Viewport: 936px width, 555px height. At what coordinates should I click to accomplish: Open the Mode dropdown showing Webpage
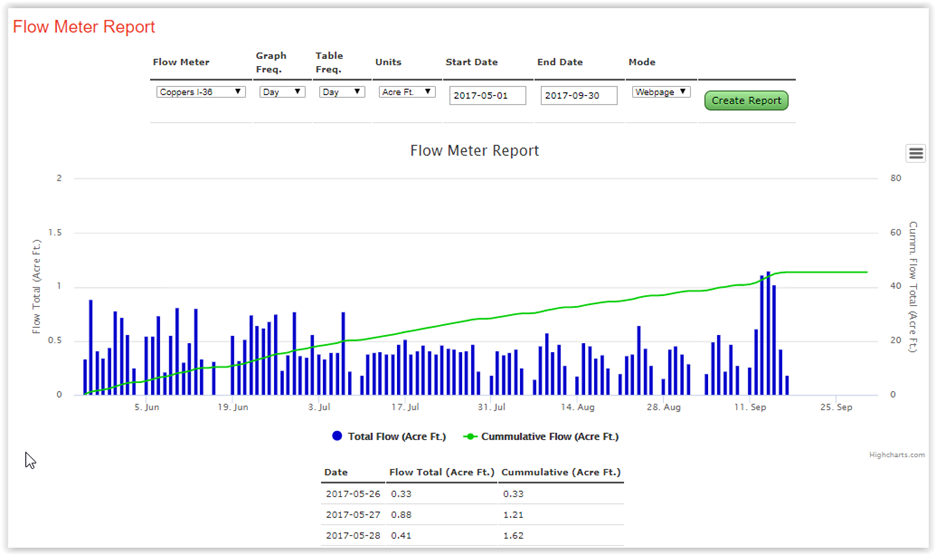point(661,92)
